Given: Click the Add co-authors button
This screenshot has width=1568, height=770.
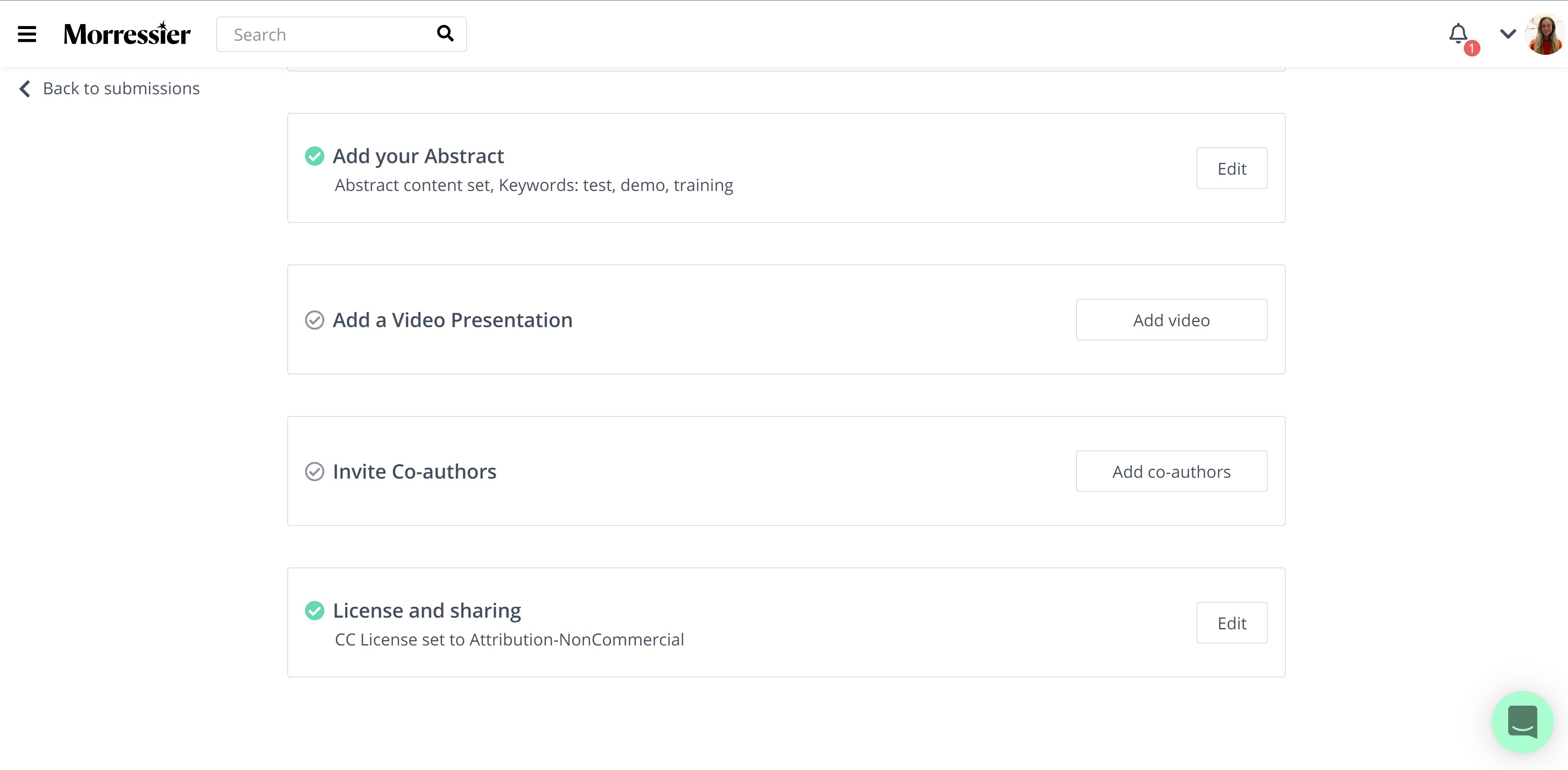Looking at the screenshot, I should tap(1171, 472).
